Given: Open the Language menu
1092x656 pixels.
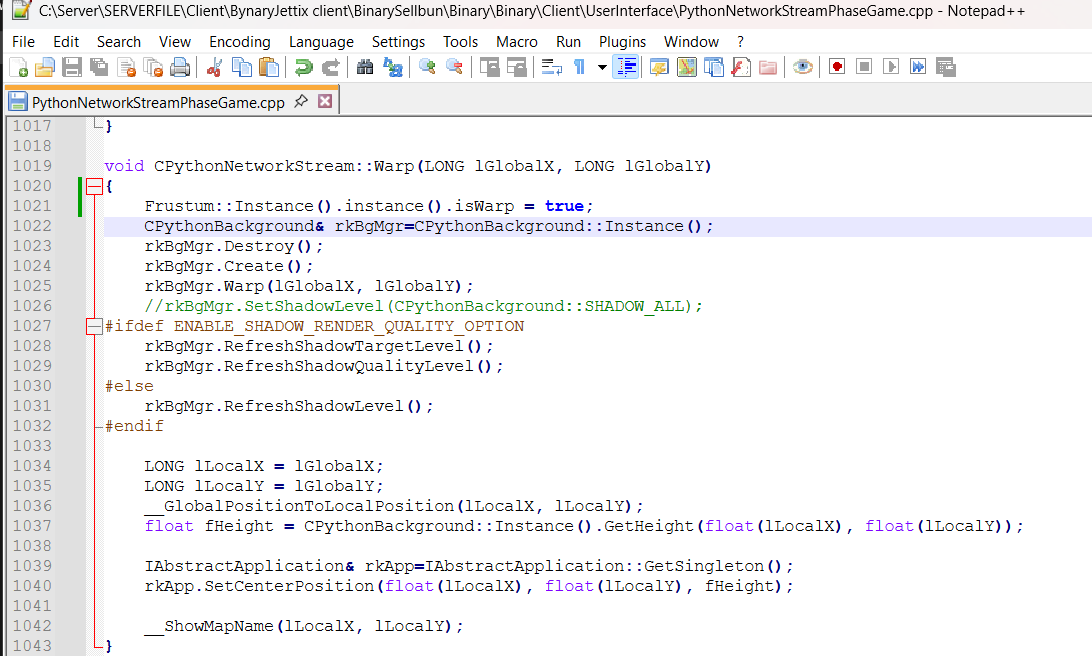Looking at the screenshot, I should coord(321,42).
